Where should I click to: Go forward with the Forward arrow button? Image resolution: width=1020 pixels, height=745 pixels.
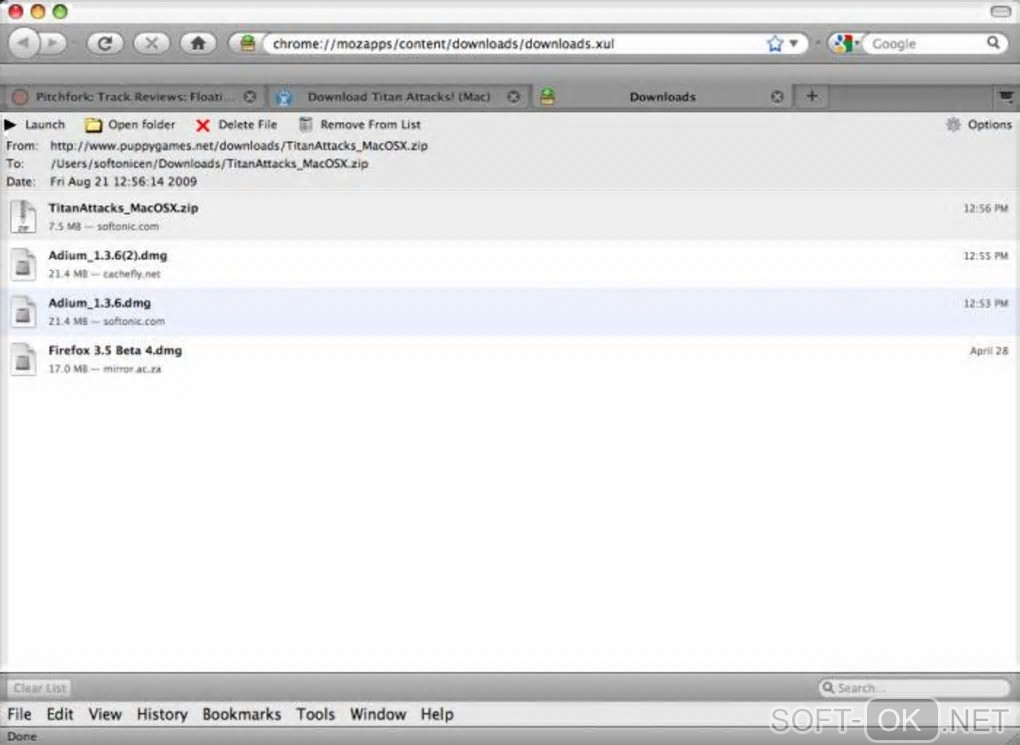pos(54,44)
